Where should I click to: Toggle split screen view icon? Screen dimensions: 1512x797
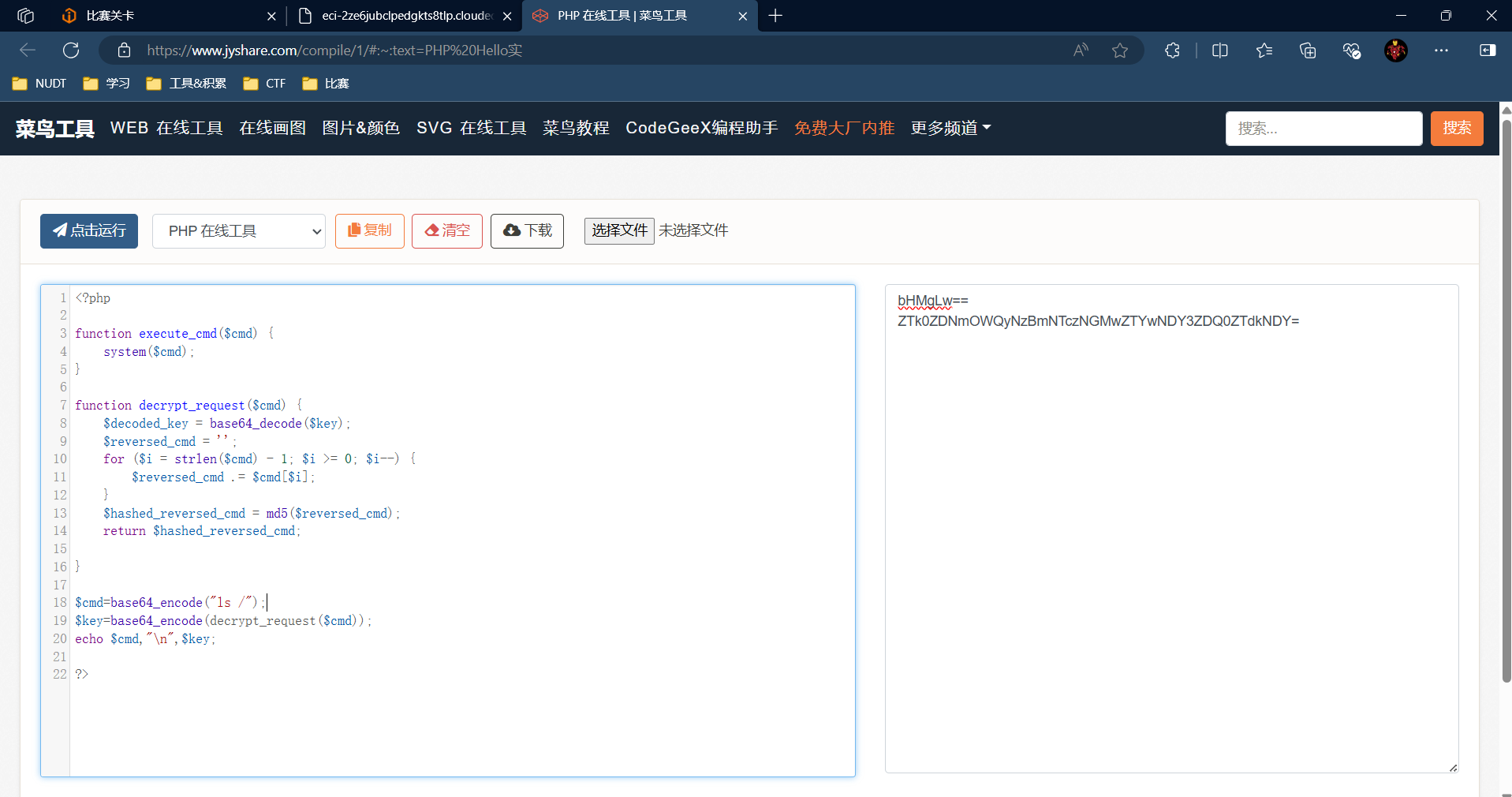1219,51
